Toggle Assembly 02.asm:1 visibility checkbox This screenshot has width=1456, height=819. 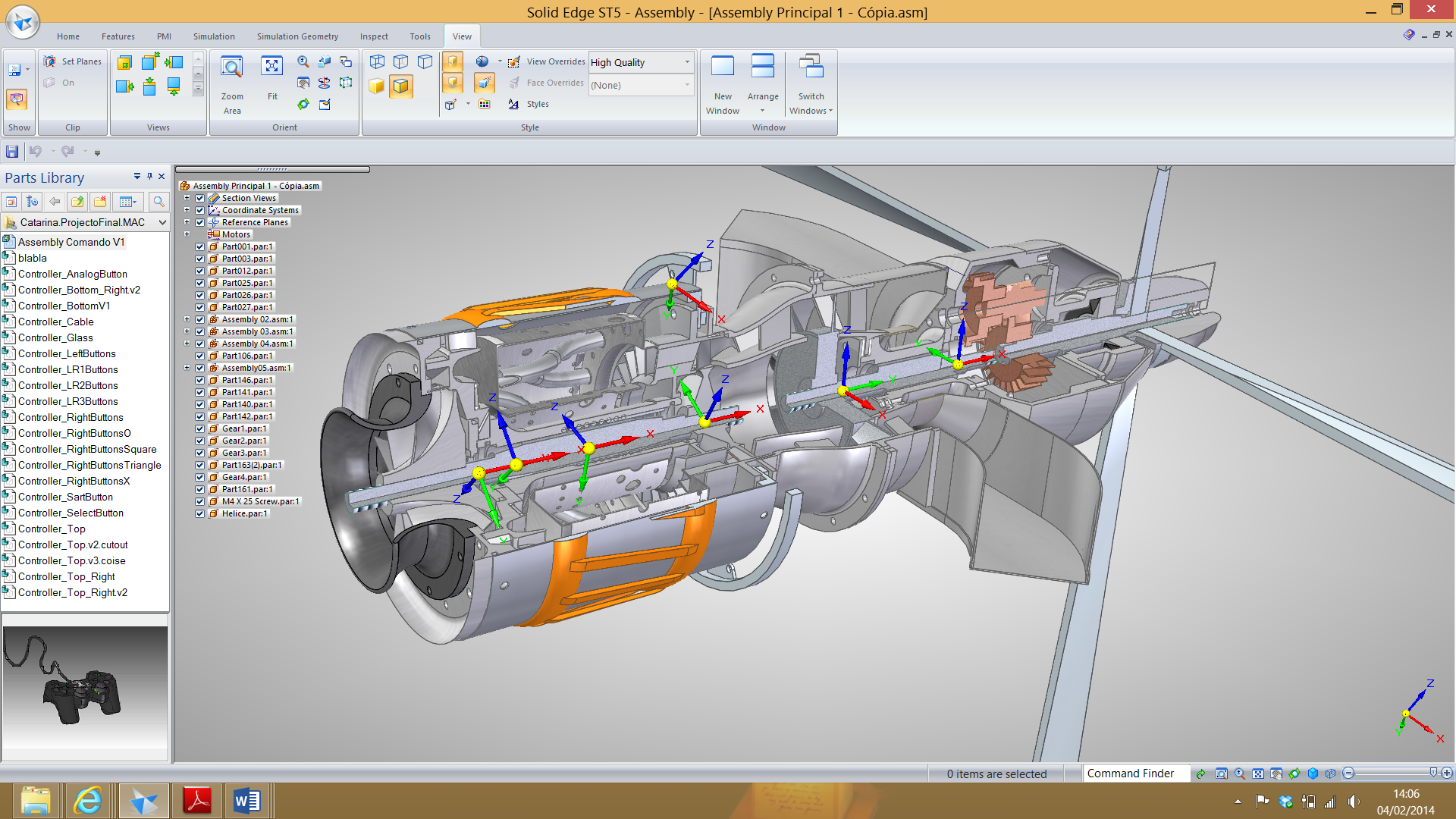pyautogui.click(x=200, y=319)
